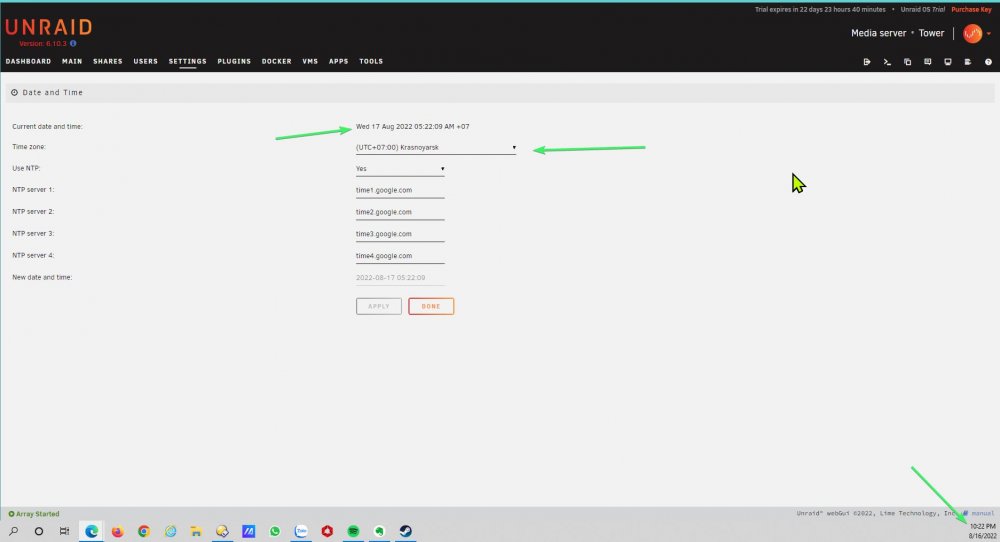Open WhatsApp from the taskbar
1000x542 pixels.
click(x=275, y=531)
